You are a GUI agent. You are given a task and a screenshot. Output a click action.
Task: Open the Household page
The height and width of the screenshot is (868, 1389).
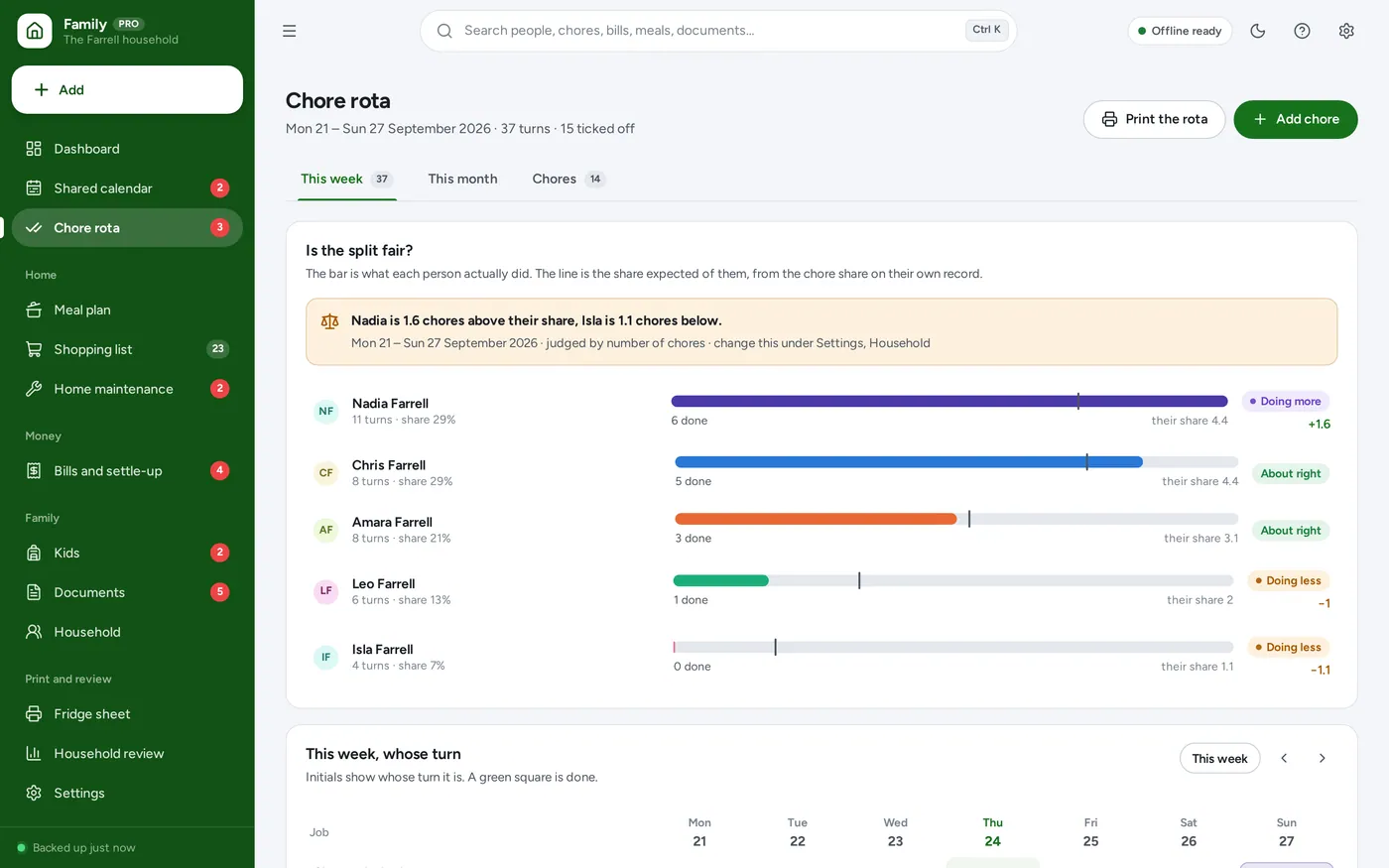127,632
